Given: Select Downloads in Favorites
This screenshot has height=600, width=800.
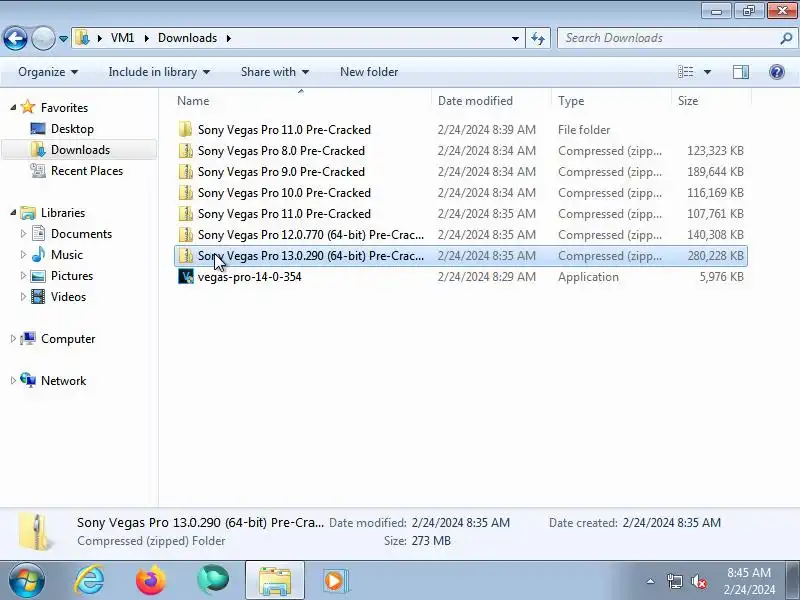Looking at the screenshot, I should tap(80, 149).
